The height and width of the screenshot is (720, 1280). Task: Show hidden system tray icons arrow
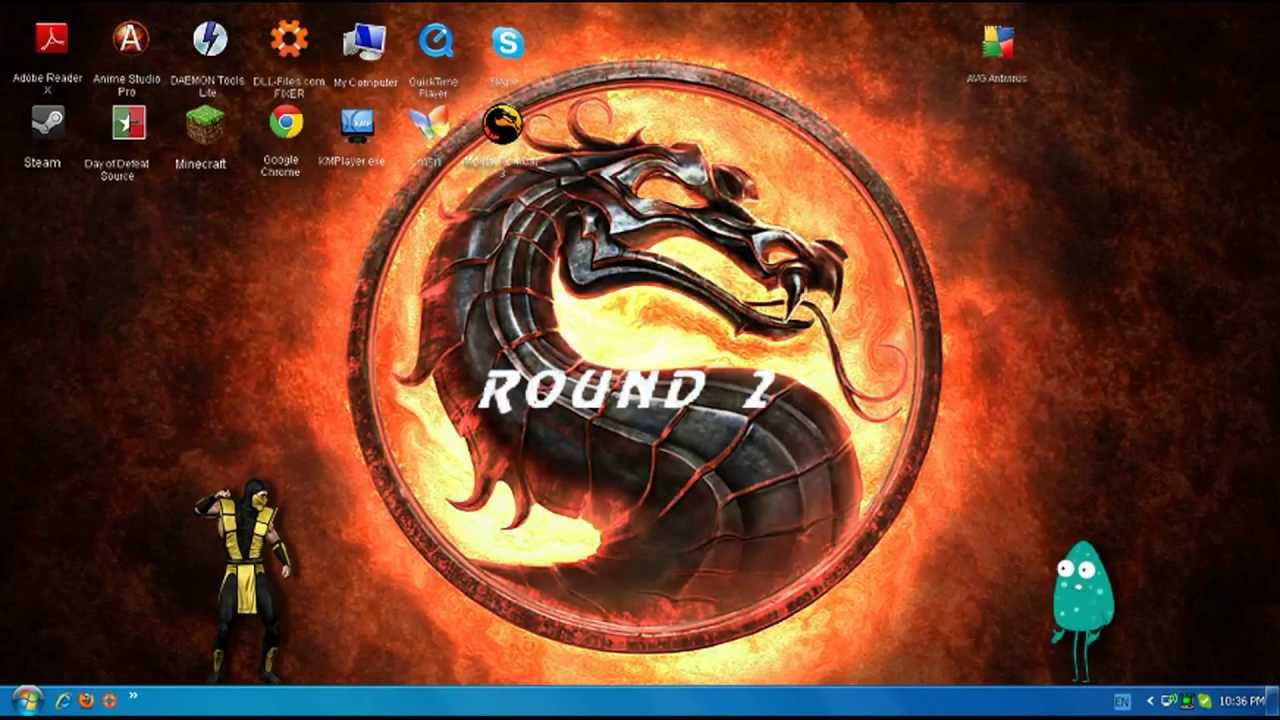1150,701
